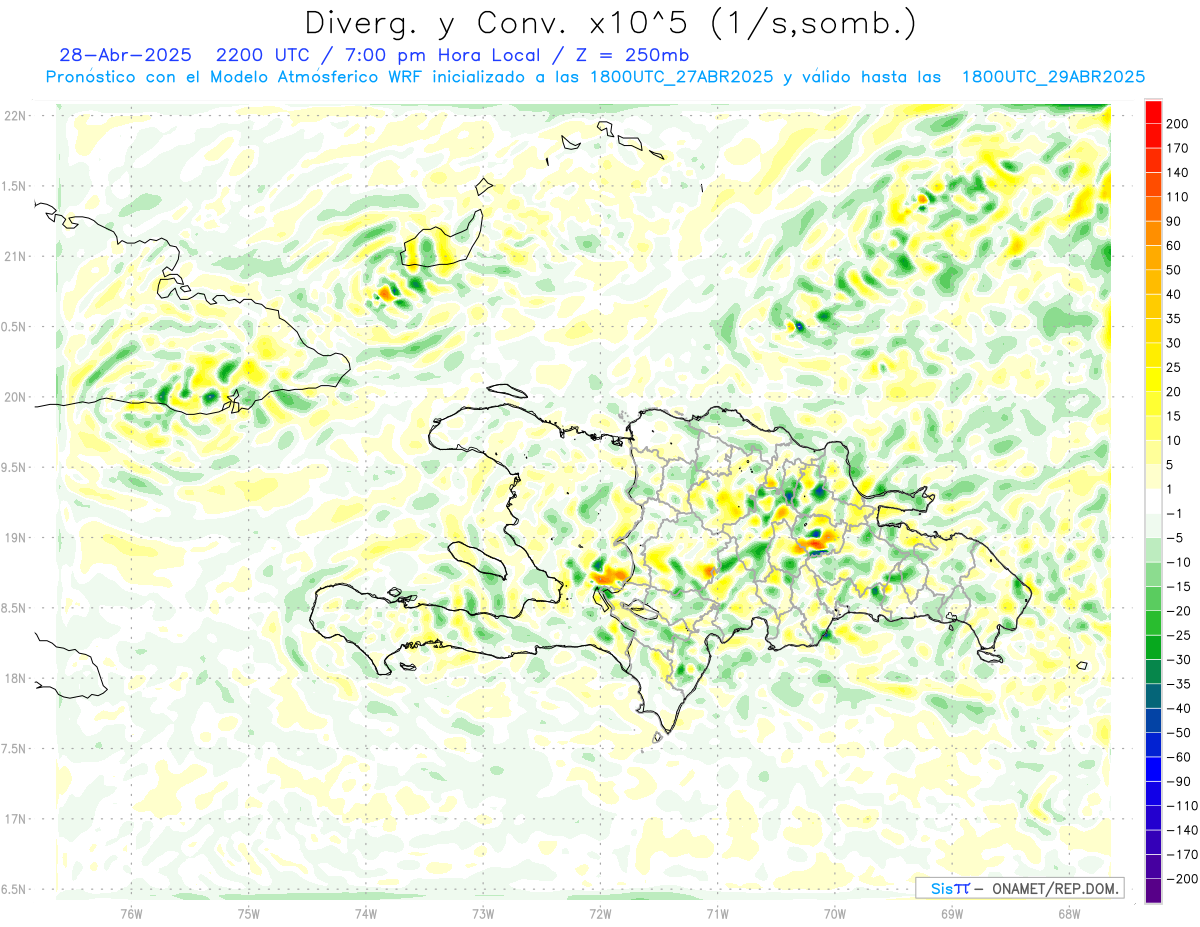
Task: Click the color scale segment between 60 and 50
Action: [x=1153, y=258]
